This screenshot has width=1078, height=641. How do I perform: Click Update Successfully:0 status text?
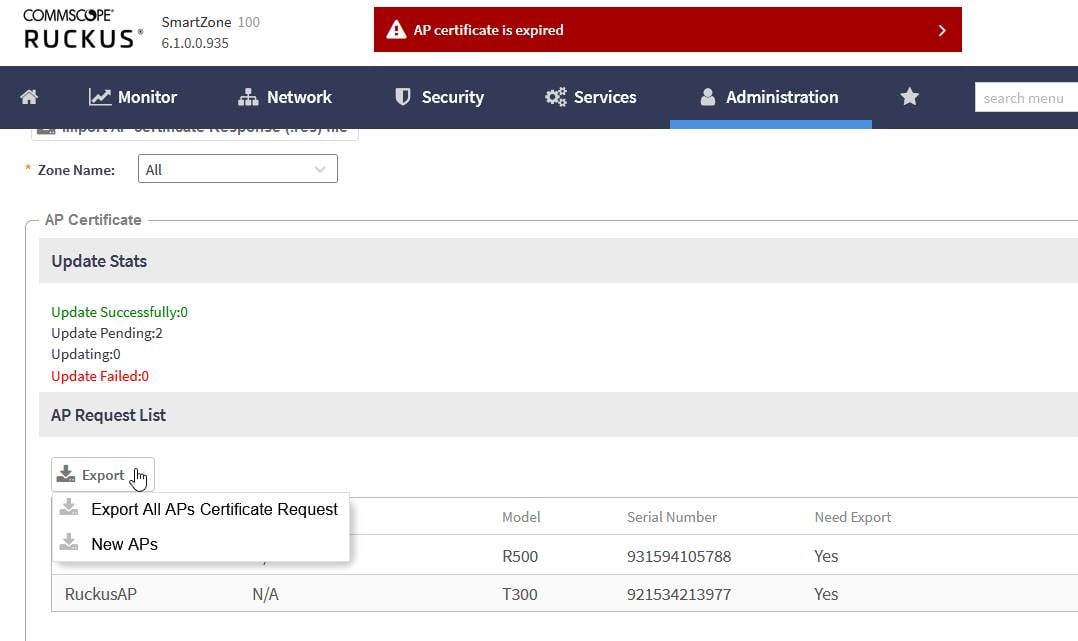pos(120,312)
